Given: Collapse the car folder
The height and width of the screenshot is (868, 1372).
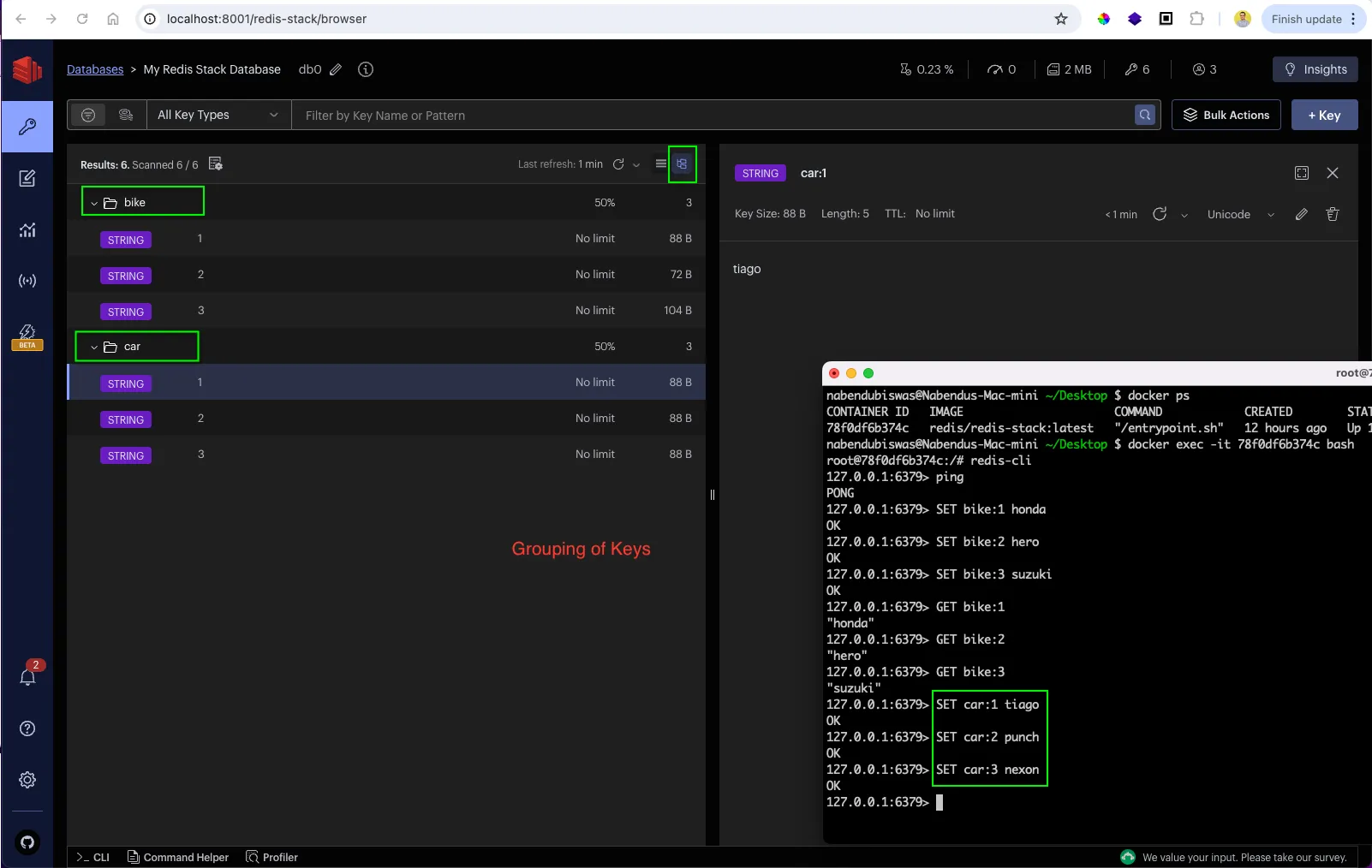Looking at the screenshot, I should click(94, 347).
